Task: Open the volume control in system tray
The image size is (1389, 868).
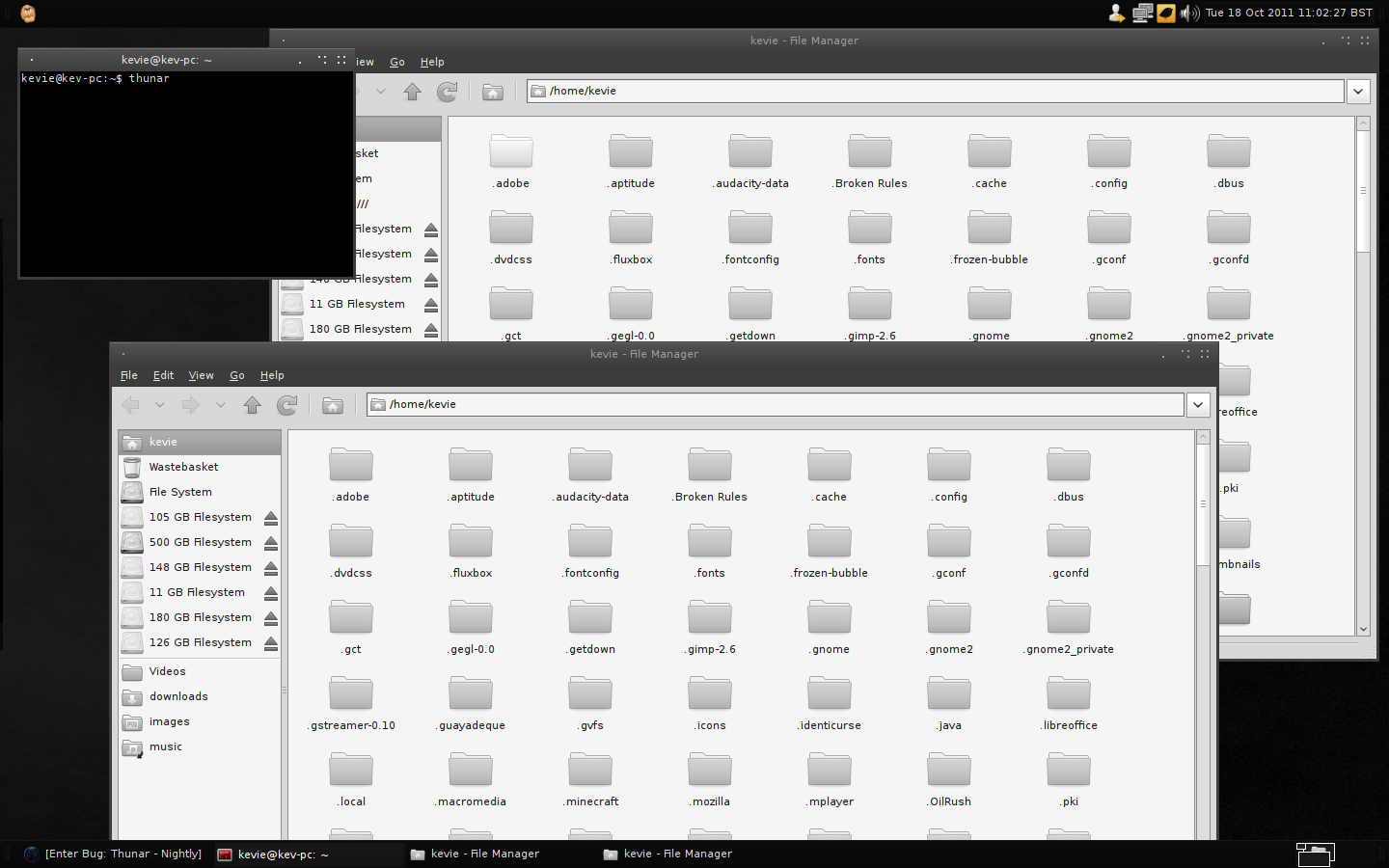Action: coord(1189,13)
